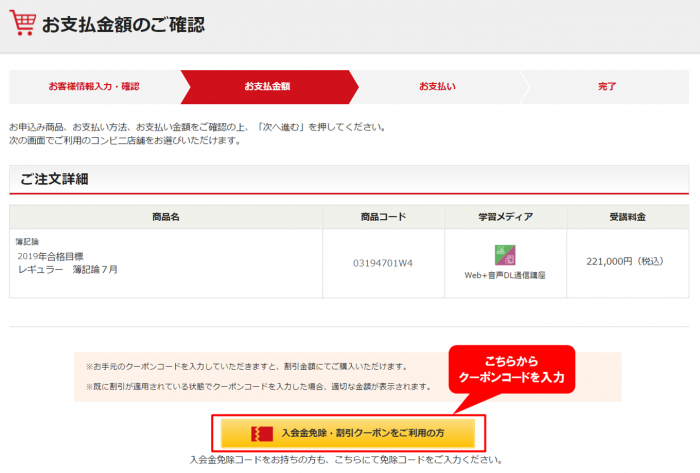Click the レギュラー 簿記論7月 product name
The image size is (700, 473).
tap(68, 270)
